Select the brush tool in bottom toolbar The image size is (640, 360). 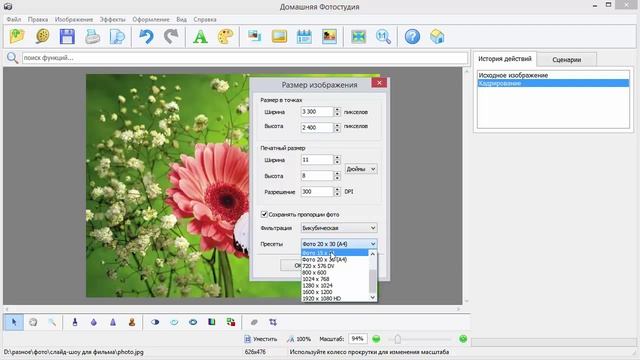tap(75, 322)
